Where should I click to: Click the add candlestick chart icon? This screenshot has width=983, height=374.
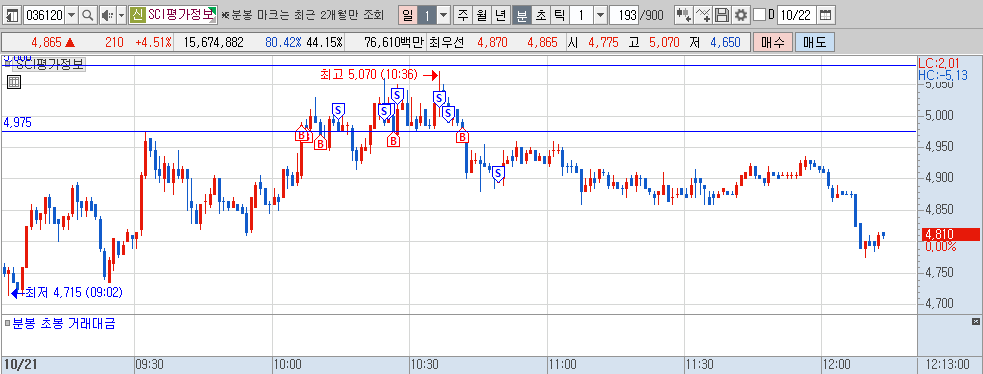[x=684, y=14]
